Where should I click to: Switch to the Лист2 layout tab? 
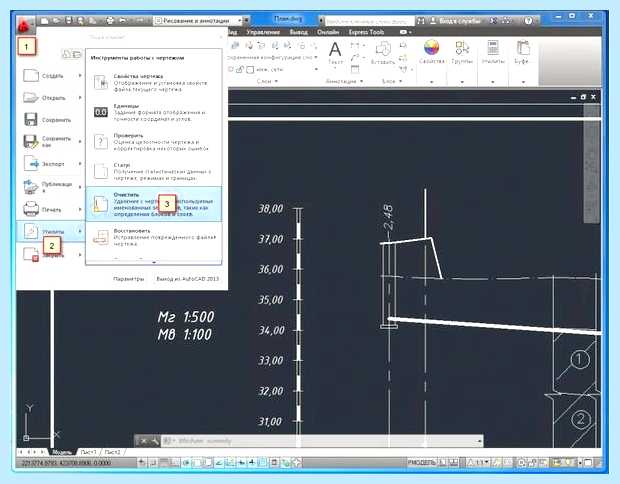[112, 452]
